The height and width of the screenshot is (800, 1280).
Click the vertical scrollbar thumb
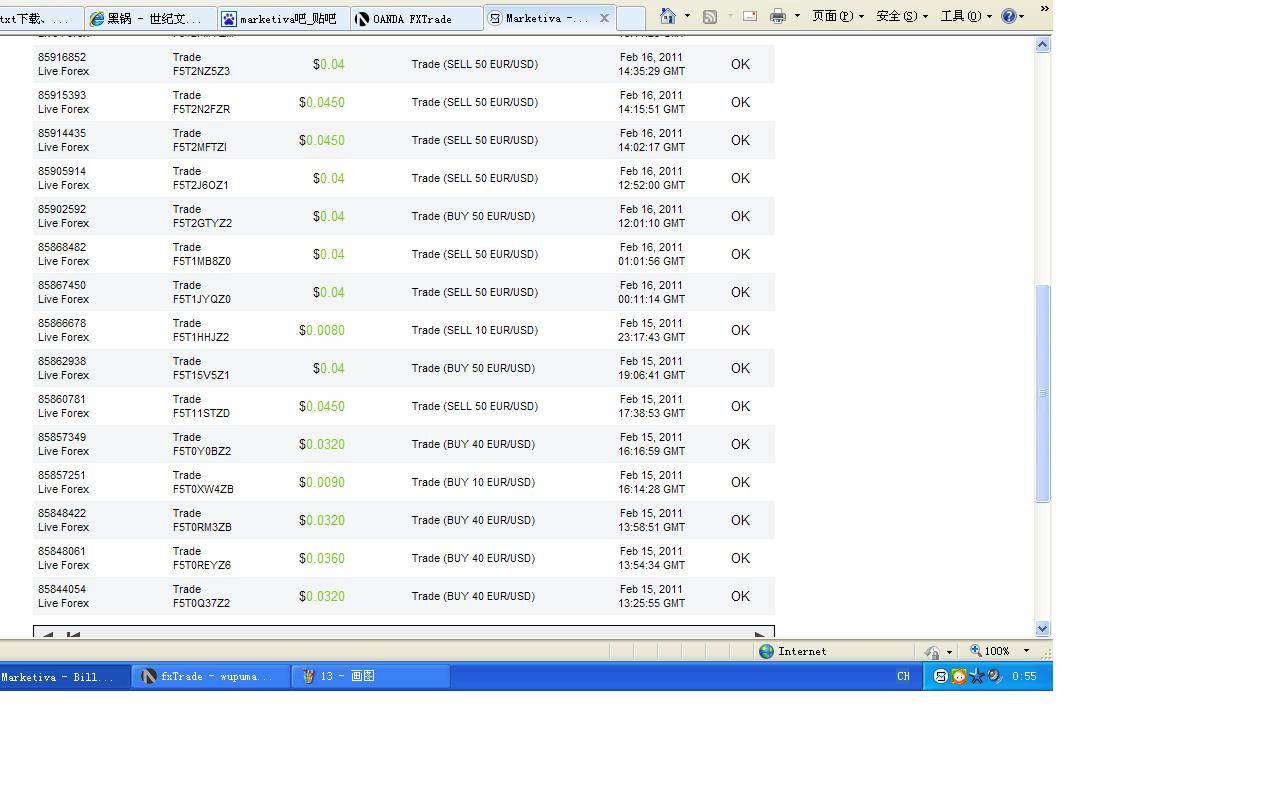1043,393
